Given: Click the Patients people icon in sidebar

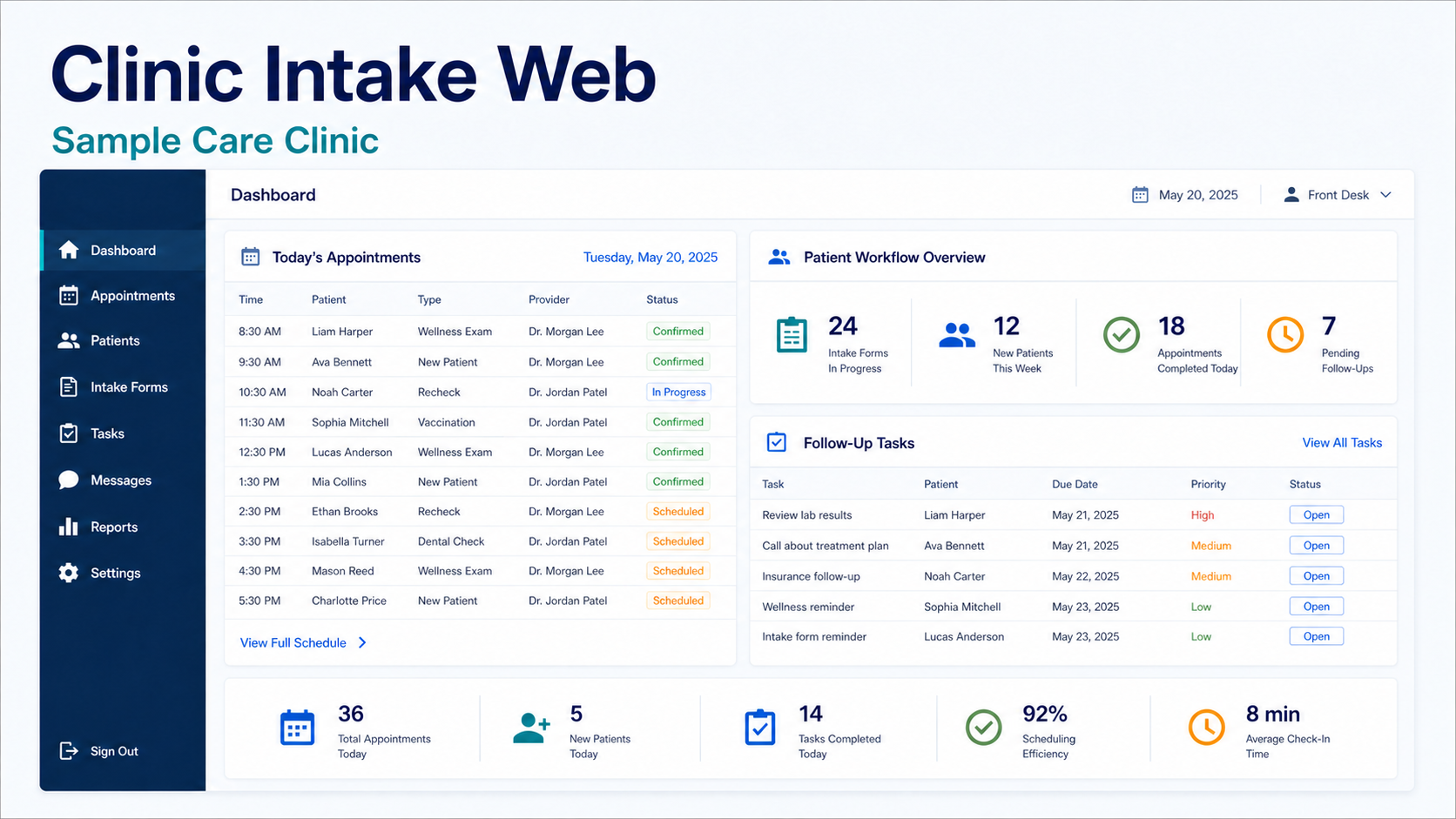Looking at the screenshot, I should [69, 341].
